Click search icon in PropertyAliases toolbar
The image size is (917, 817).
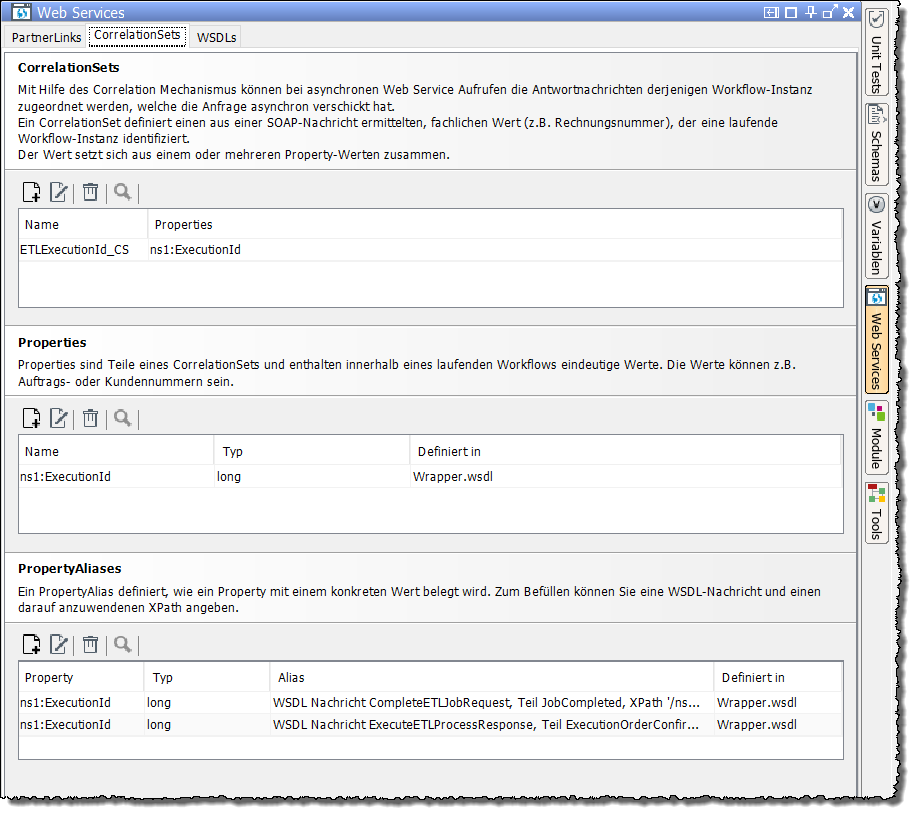point(122,644)
